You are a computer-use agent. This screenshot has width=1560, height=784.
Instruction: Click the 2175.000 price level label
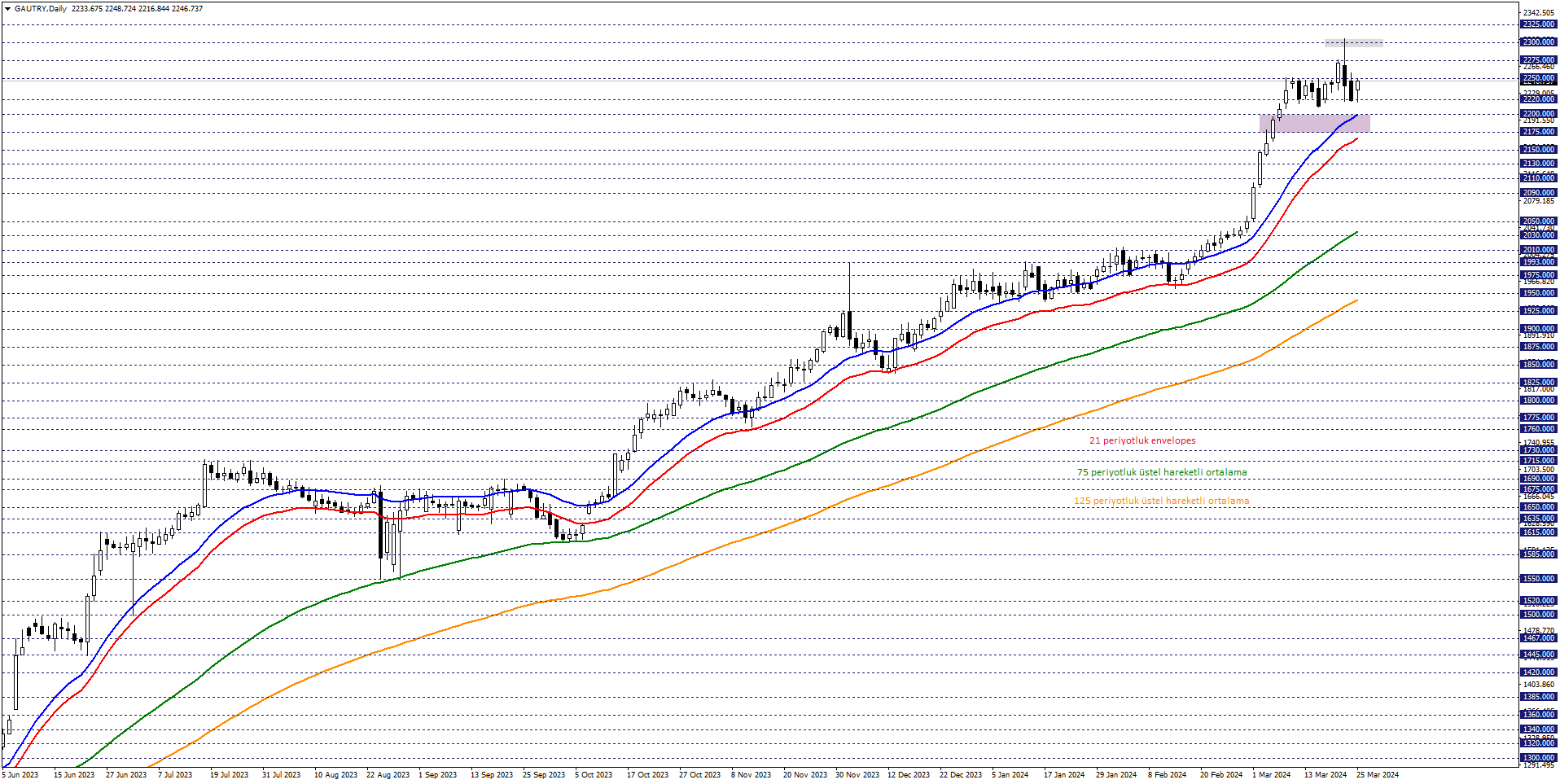point(1538,132)
